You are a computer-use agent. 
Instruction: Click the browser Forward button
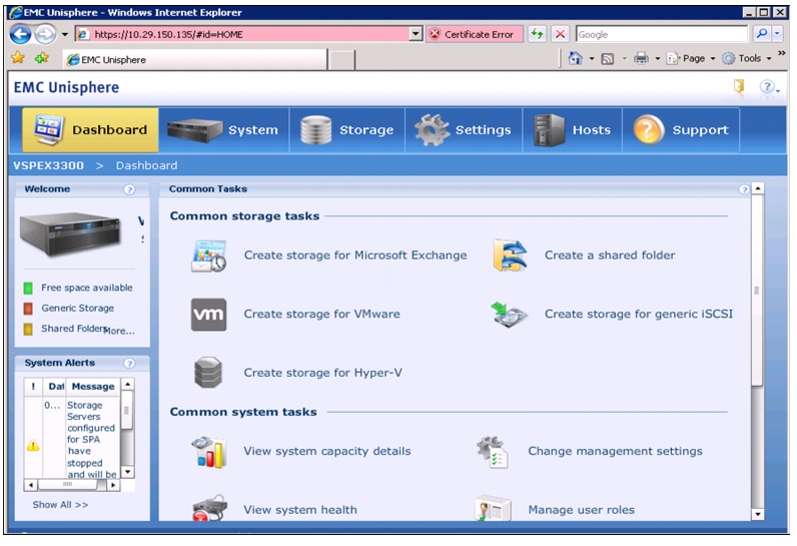pyautogui.click(x=45, y=34)
